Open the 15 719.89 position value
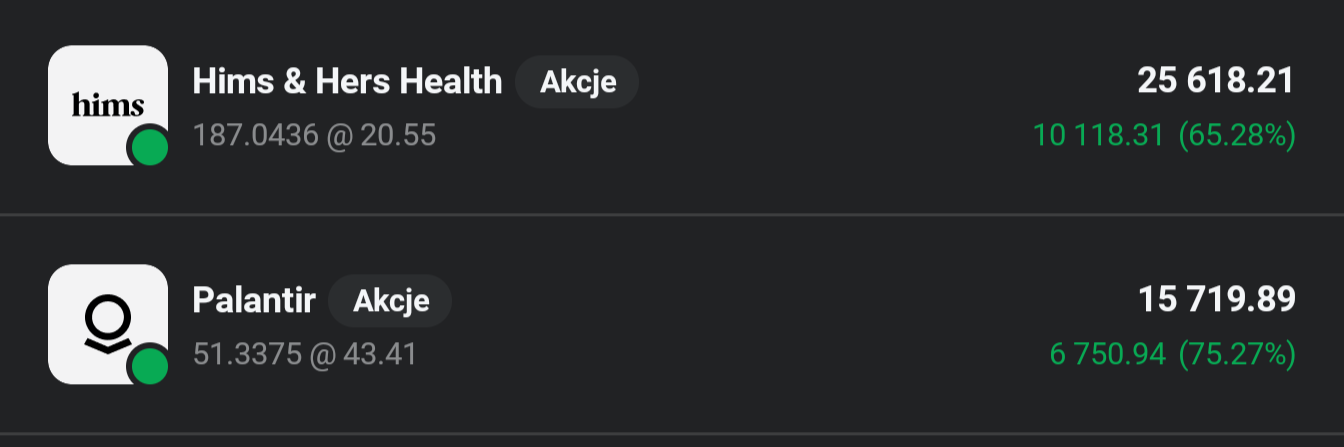 [x=1216, y=300]
